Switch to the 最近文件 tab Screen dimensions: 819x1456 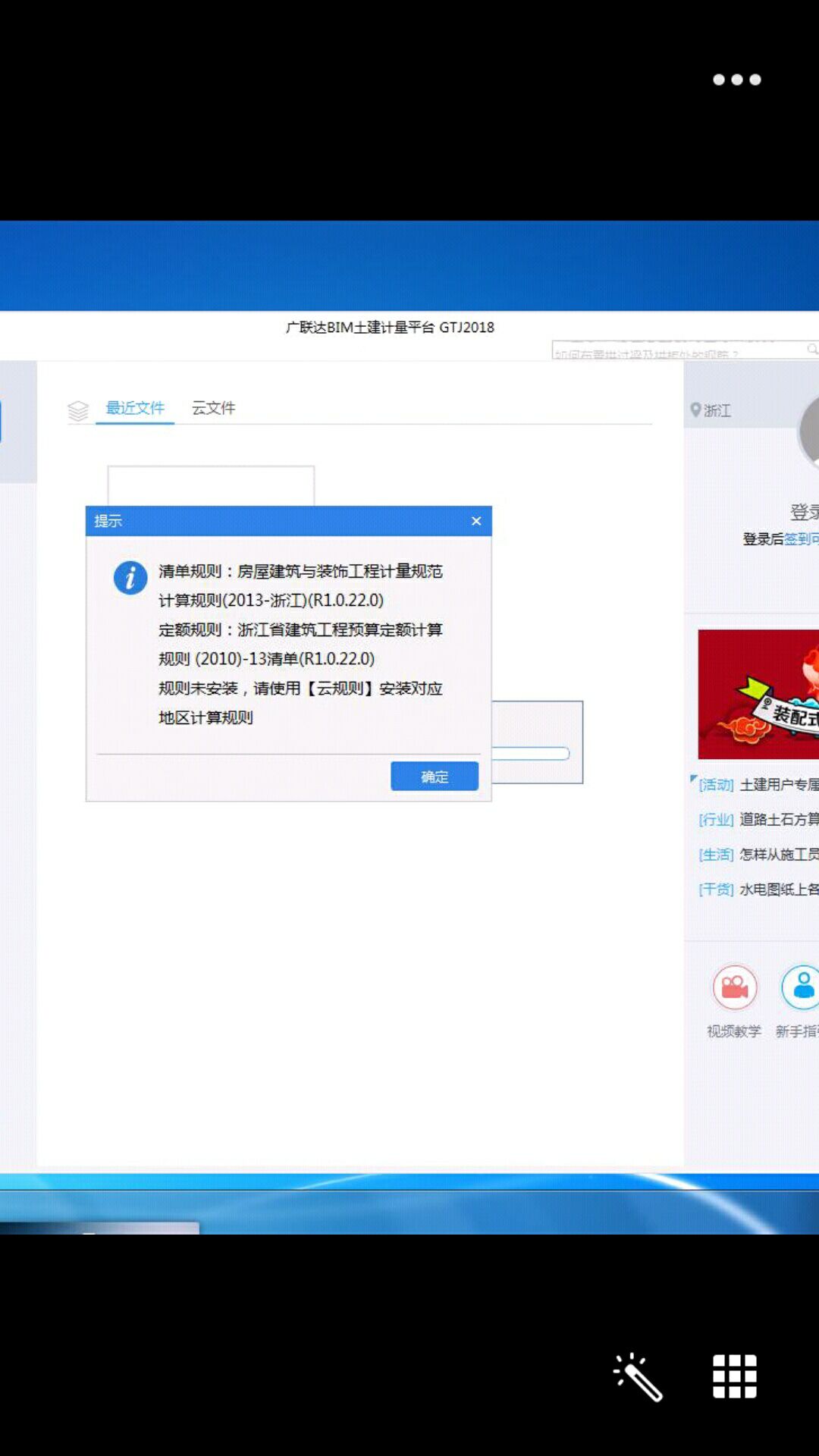tap(135, 408)
